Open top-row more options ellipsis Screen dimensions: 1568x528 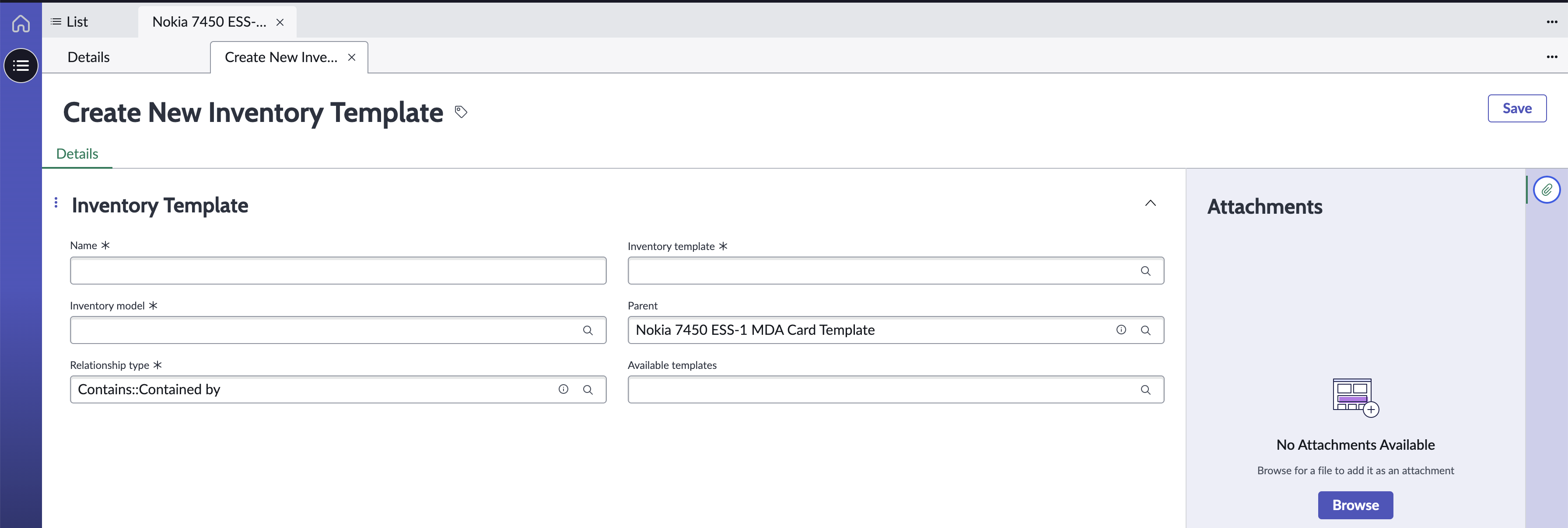1551,22
